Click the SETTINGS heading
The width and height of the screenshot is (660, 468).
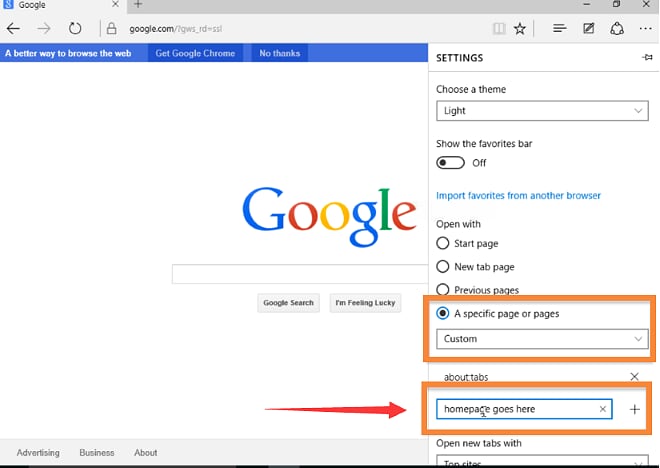coord(460,58)
